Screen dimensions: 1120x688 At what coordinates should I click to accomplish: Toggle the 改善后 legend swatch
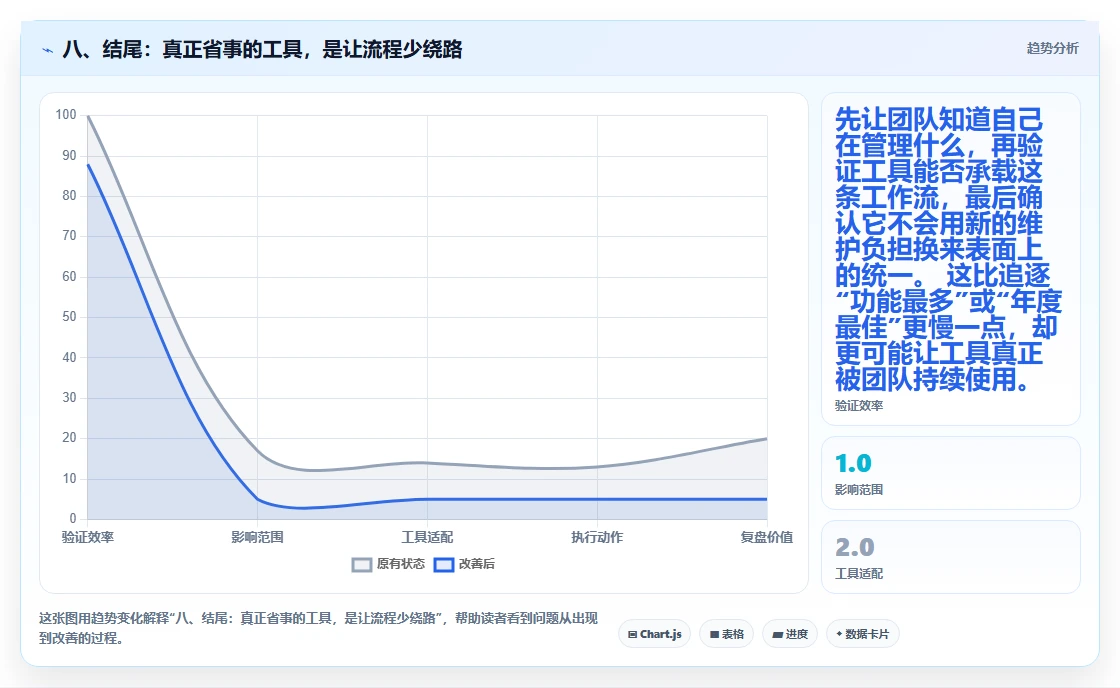click(444, 564)
